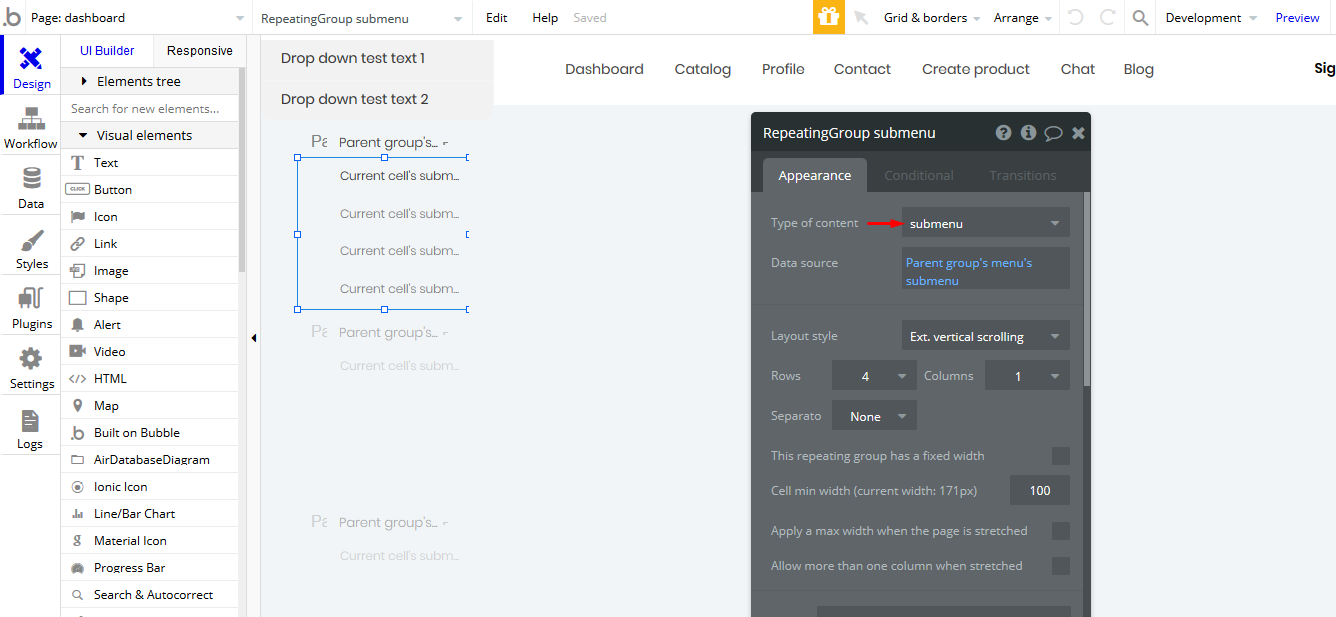The image size is (1336, 617).
Task: Open the Development version dropdown
Action: 1210,18
